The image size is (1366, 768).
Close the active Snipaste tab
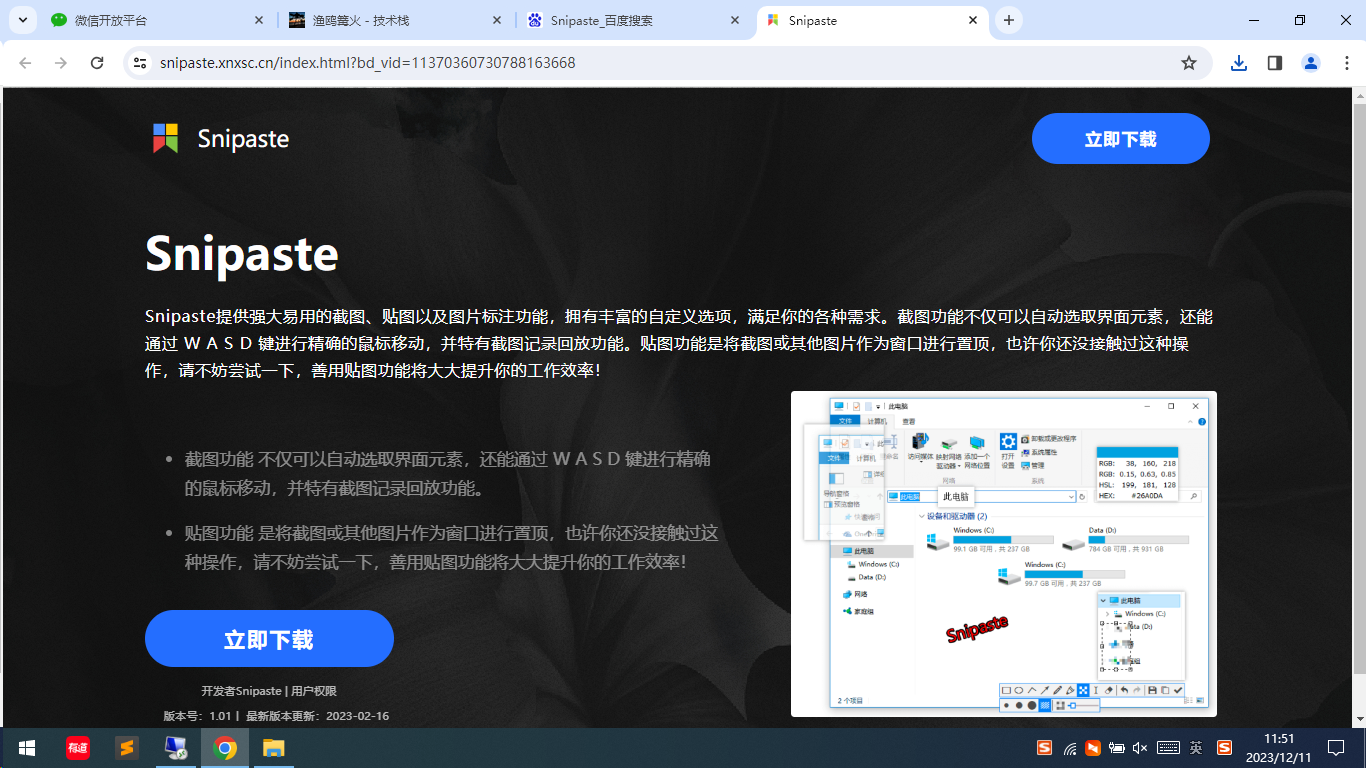973,20
